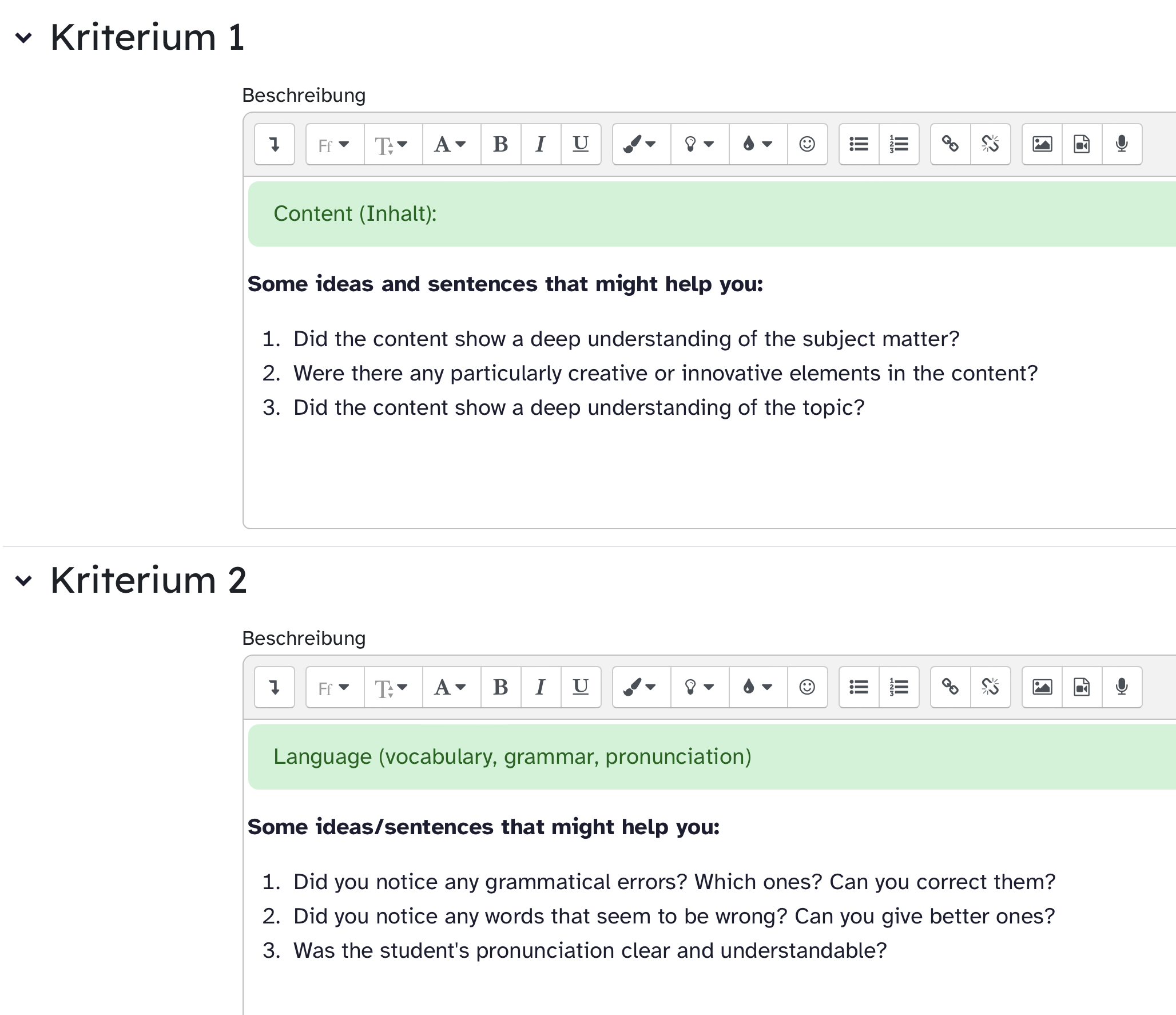Toggle Bold in Kriterium 1 editor
This screenshot has width=1176, height=1015.
pyautogui.click(x=500, y=144)
